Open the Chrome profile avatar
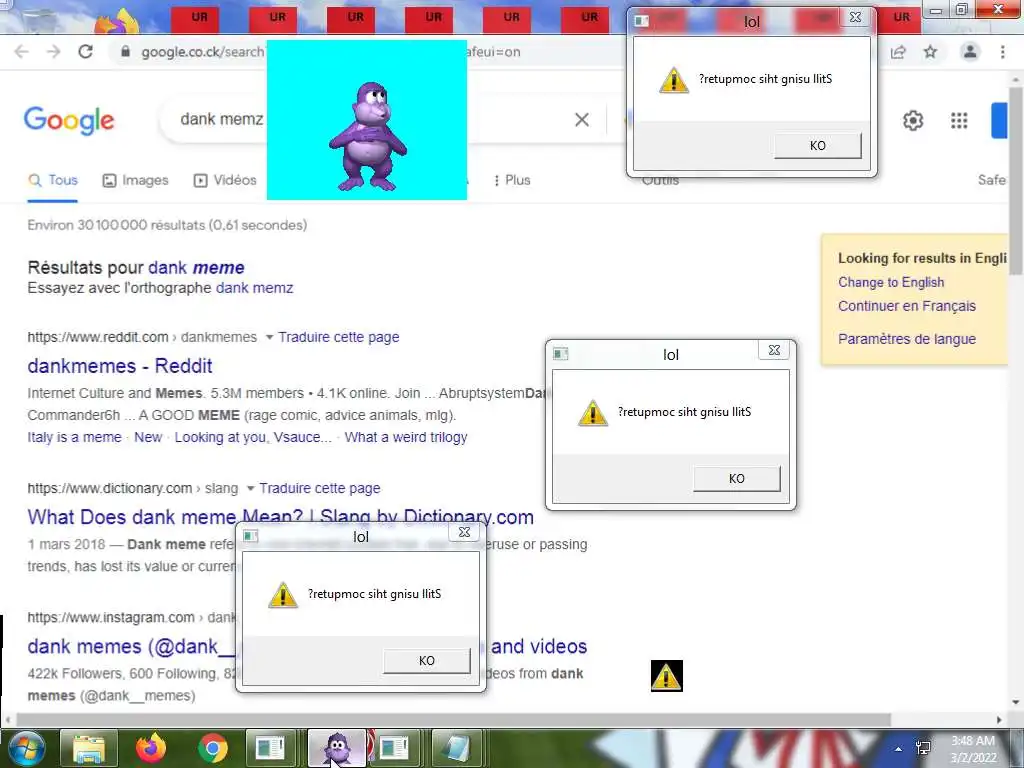The image size is (1024, 768). pos(970,52)
